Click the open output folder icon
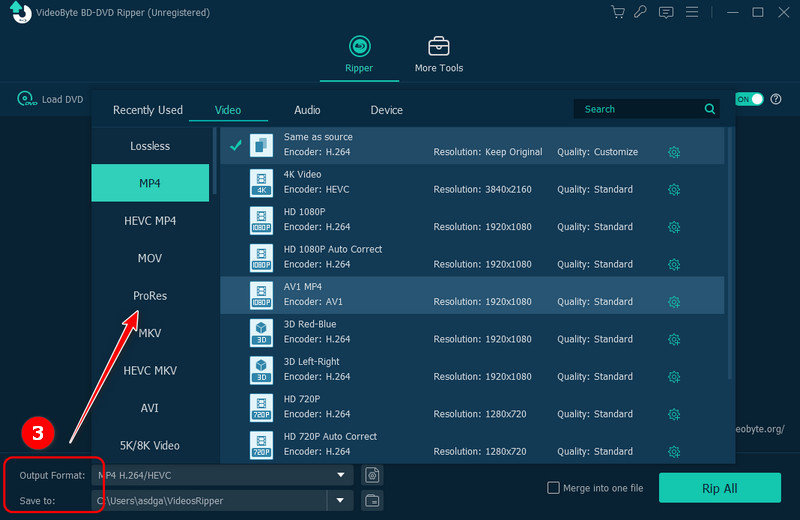Viewport: 800px width, 520px height. [372, 500]
